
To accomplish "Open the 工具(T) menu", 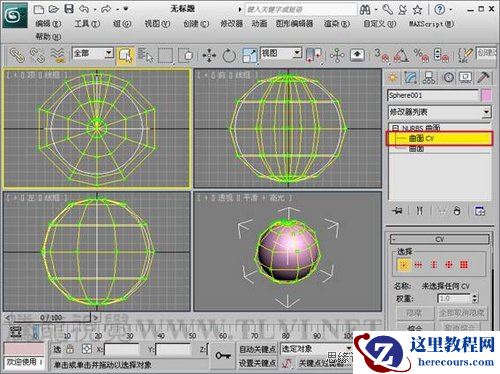I will point(87,24).
